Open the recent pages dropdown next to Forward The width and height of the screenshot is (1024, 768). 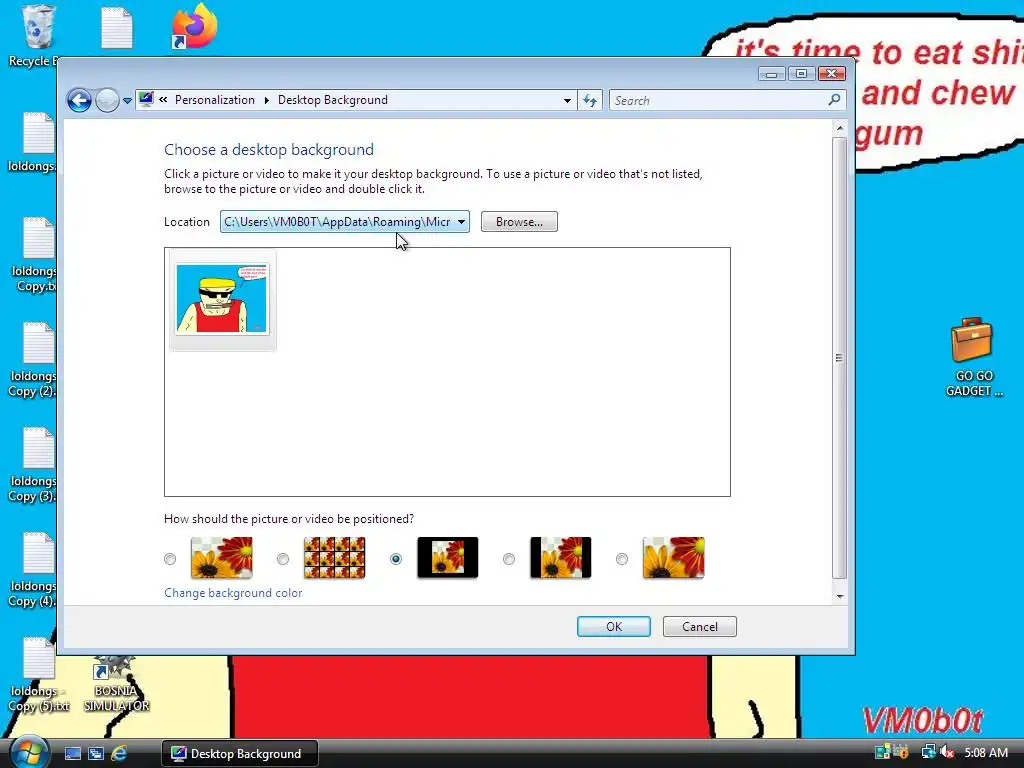coord(127,101)
